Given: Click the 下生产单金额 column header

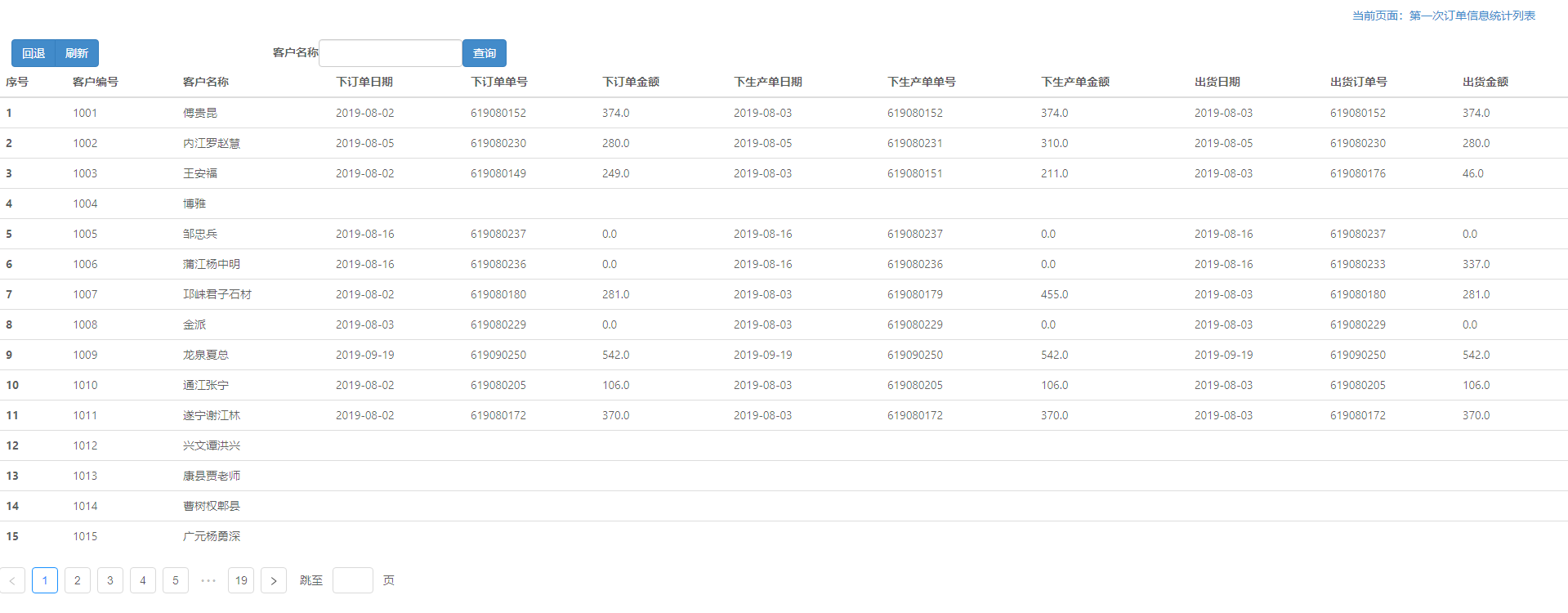Looking at the screenshot, I should pyautogui.click(x=1075, y=82).
